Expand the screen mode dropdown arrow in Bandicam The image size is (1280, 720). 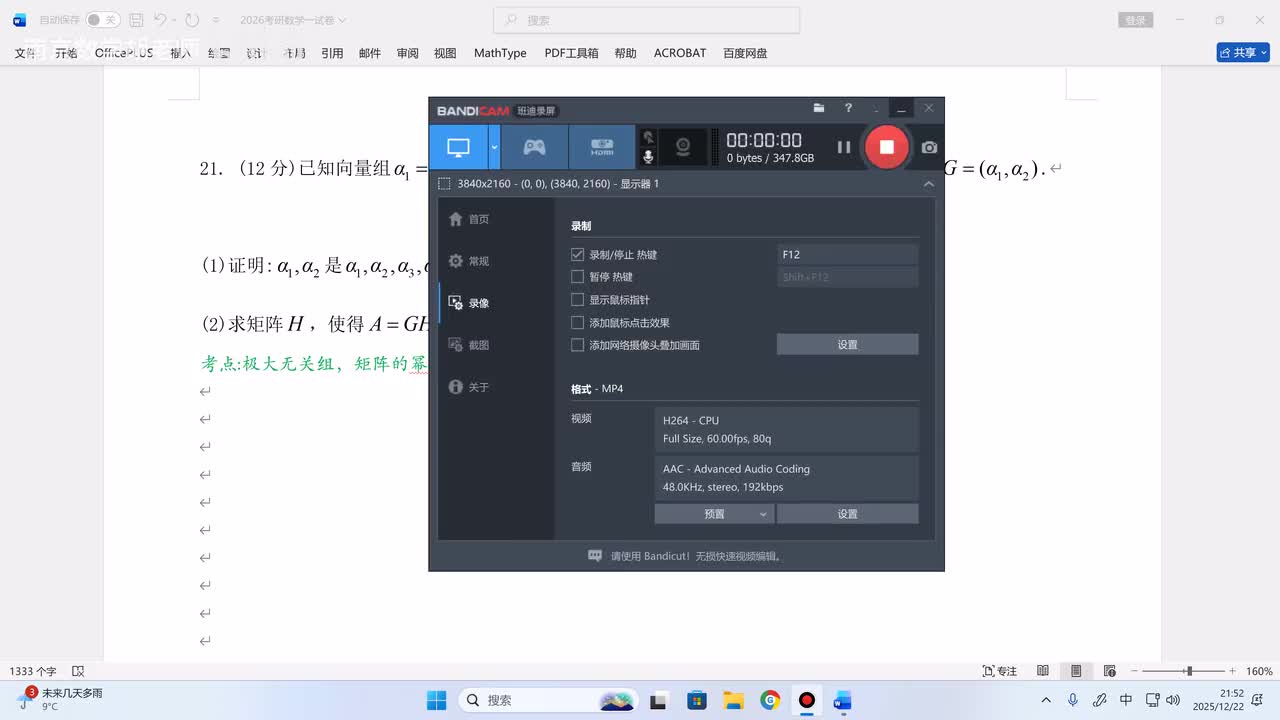tap(494, 147)
